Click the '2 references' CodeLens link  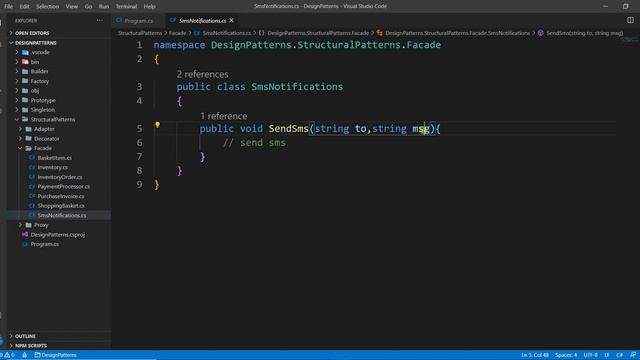click(202, 74)
